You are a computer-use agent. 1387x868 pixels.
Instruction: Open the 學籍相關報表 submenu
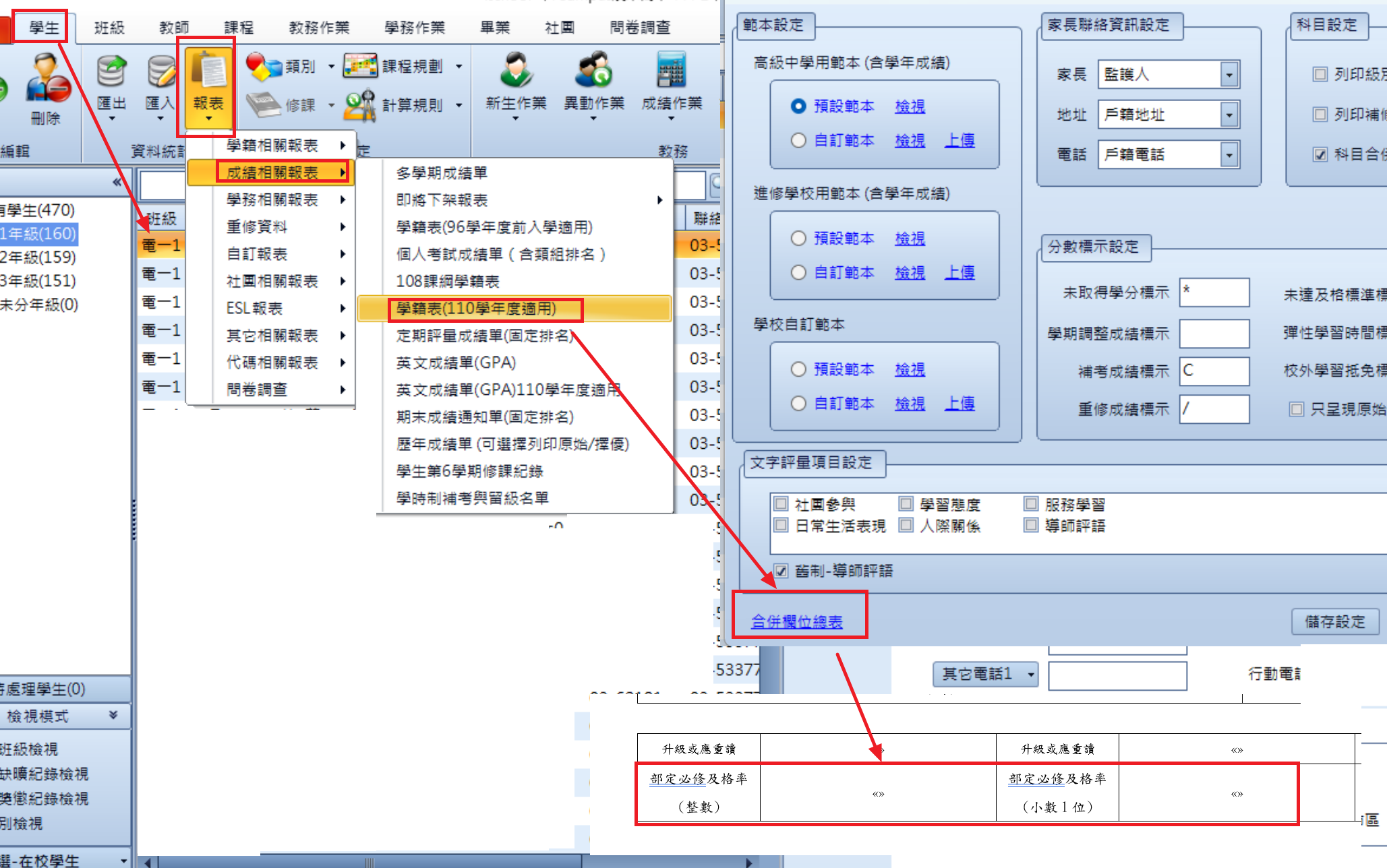[270, 145]
